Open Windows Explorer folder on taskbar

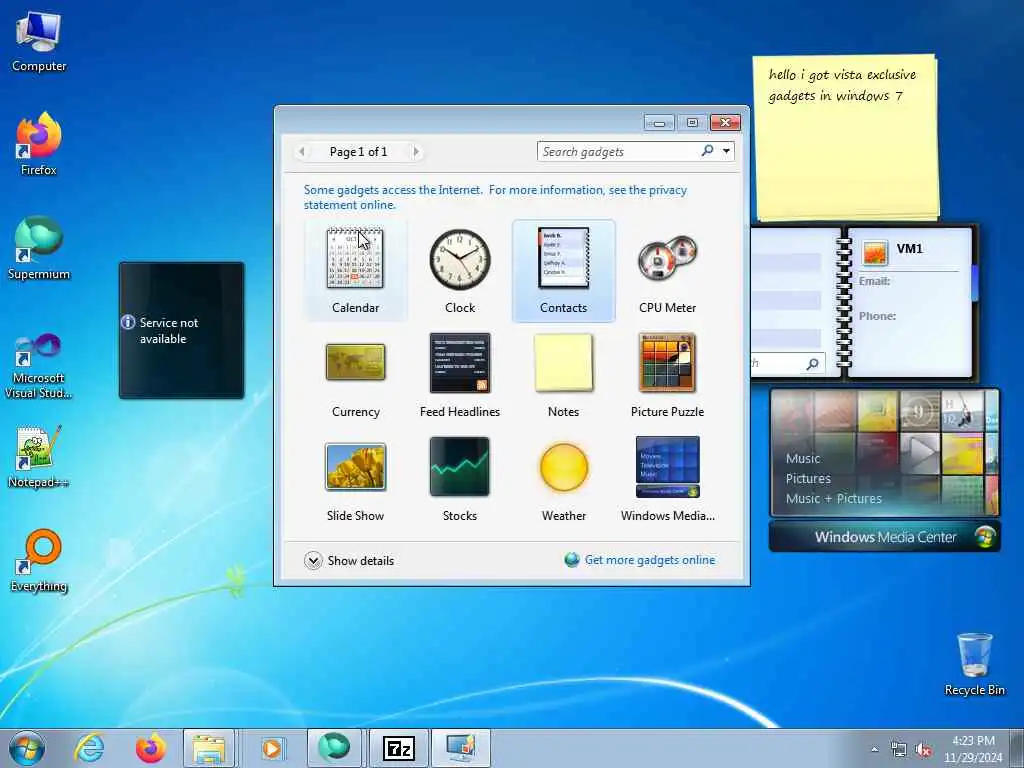coord(209,748)
